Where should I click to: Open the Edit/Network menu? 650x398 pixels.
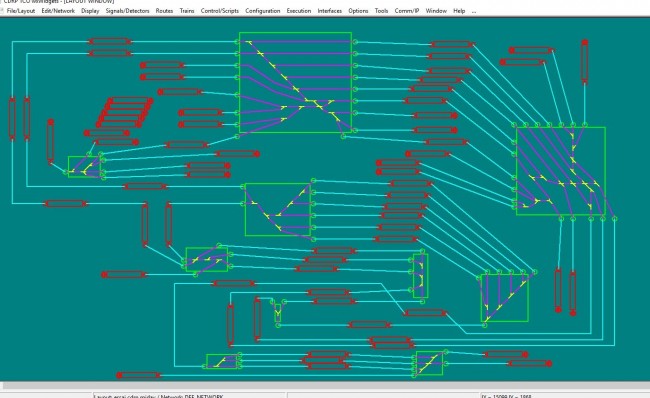(58, 11)
